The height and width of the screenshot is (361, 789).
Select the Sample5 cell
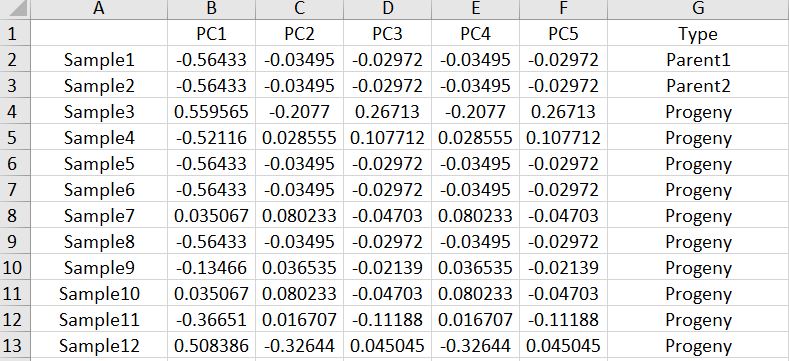coord(99,164)
